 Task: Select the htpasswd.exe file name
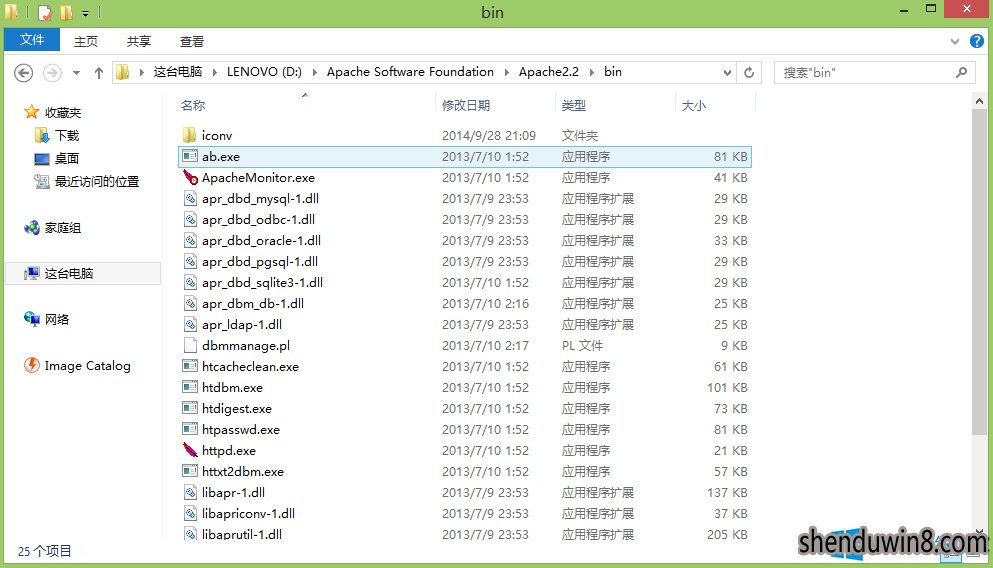pyautogui.click(x=241, y=429)
